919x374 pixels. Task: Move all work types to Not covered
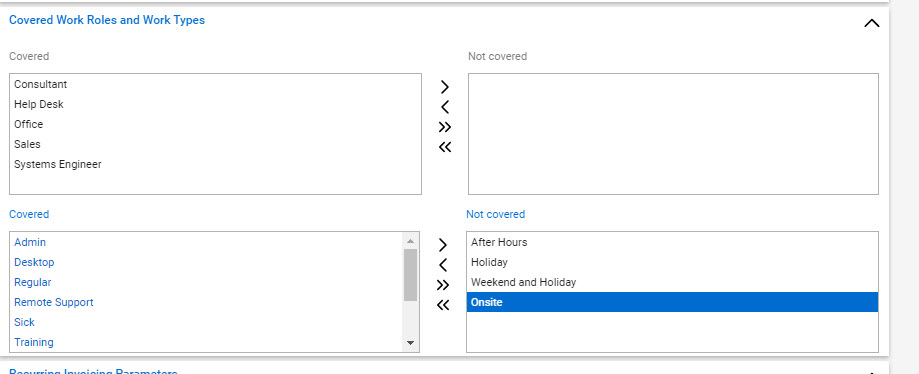coord(443,285)
